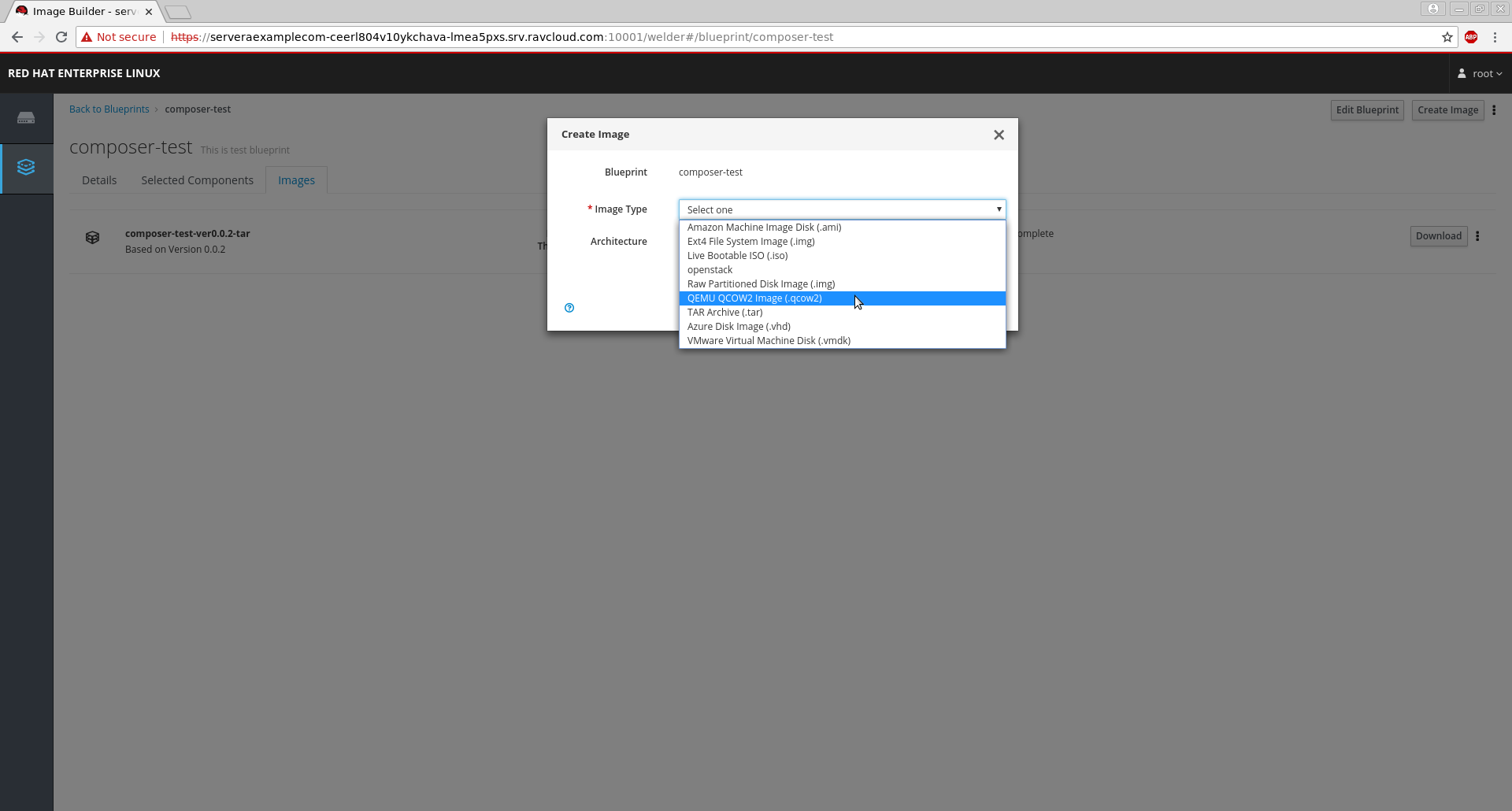The width and height of the screenshot is (1512, 811).
Task: Reload the page
Action: click(61, 37)
